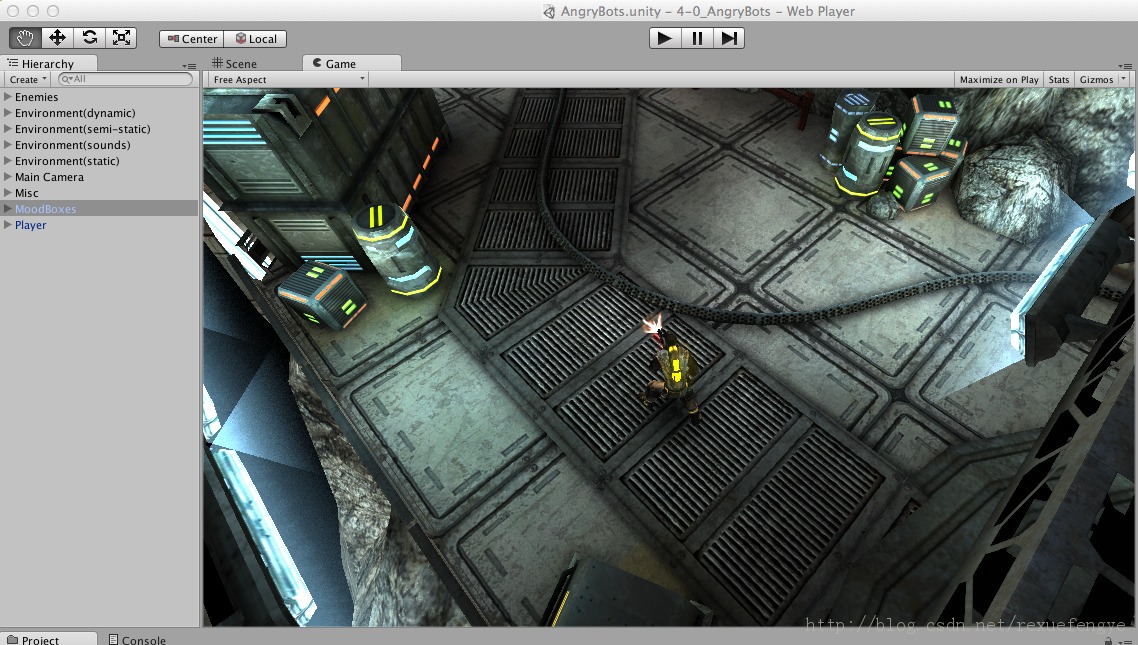1138x645 pixels.
Task: Open the Console tab
Action: pos(137,639)
